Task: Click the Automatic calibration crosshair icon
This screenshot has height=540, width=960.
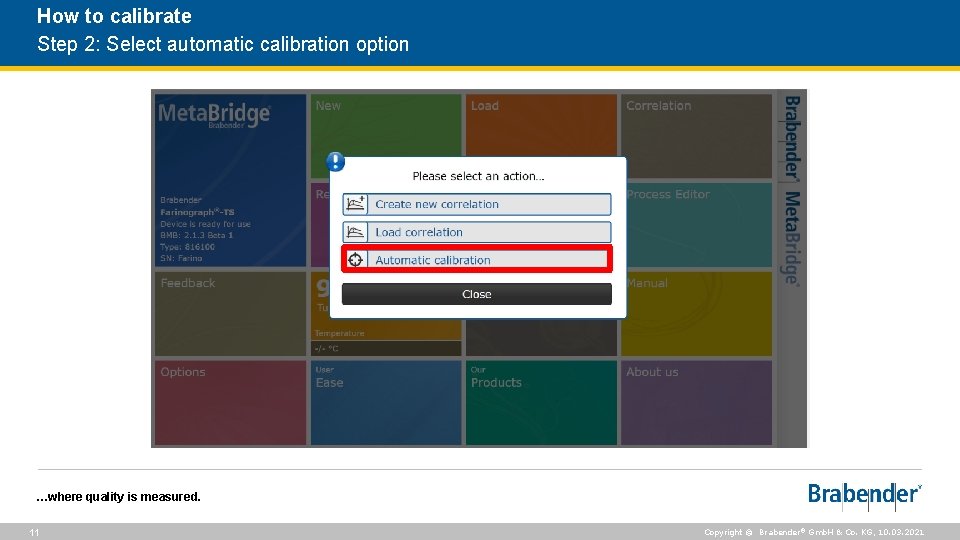Action: 355,260
